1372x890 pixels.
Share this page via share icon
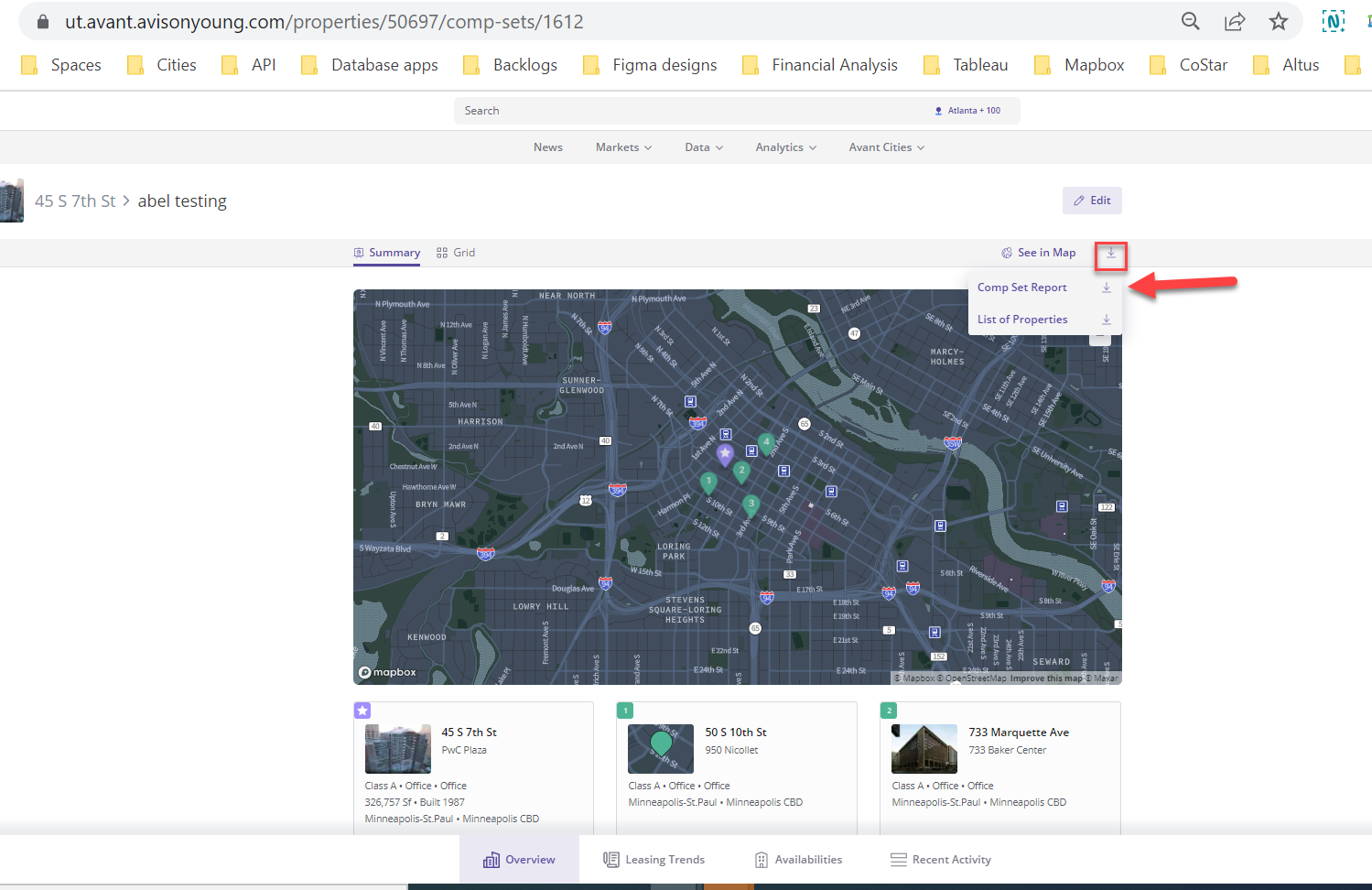tap(1235, 21)
